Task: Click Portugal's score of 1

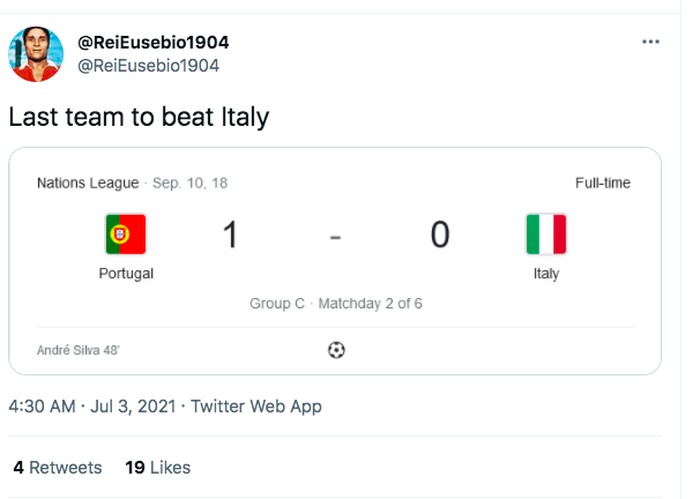Action: (x=231, y=236)
